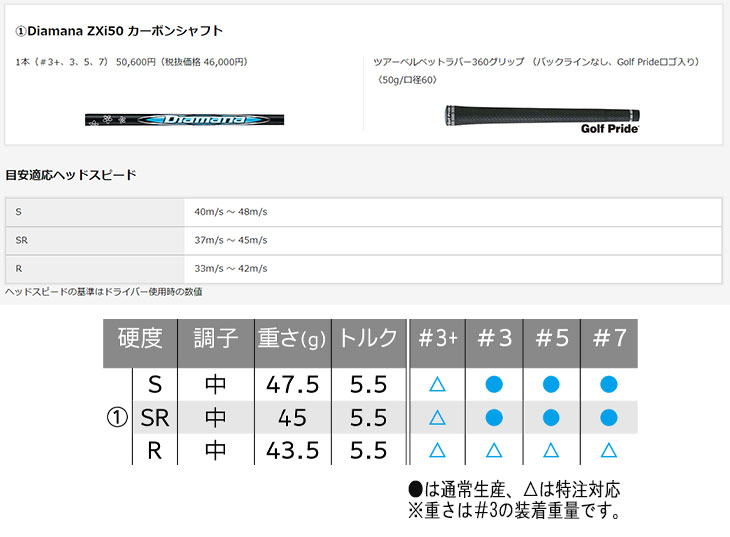
Task: Click the Golf Pride grip image
Action: pyautogui.click(x=542, y=119)
